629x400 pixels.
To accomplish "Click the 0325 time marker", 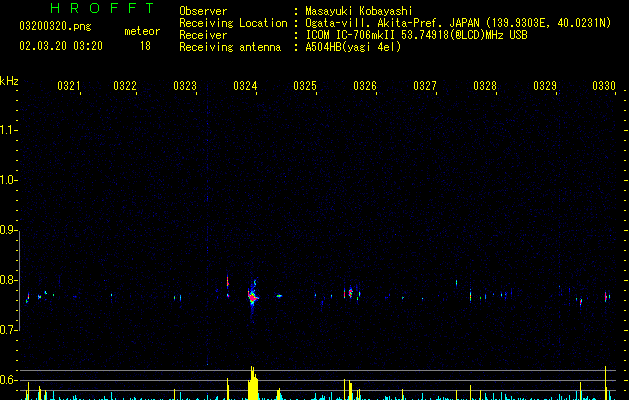I will [x=305, y=86].
